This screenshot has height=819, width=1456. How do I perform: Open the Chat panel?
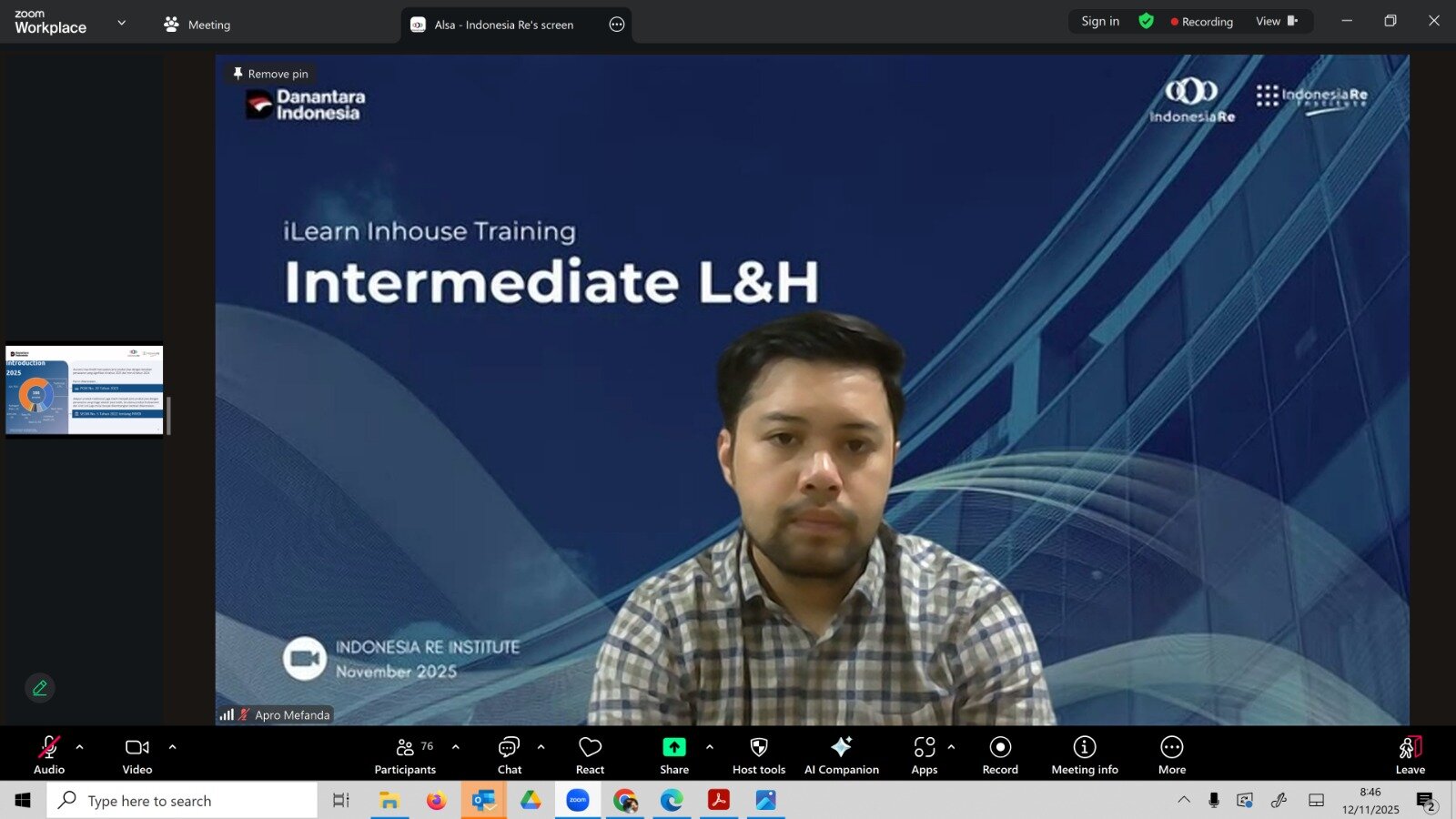(509, 754)
